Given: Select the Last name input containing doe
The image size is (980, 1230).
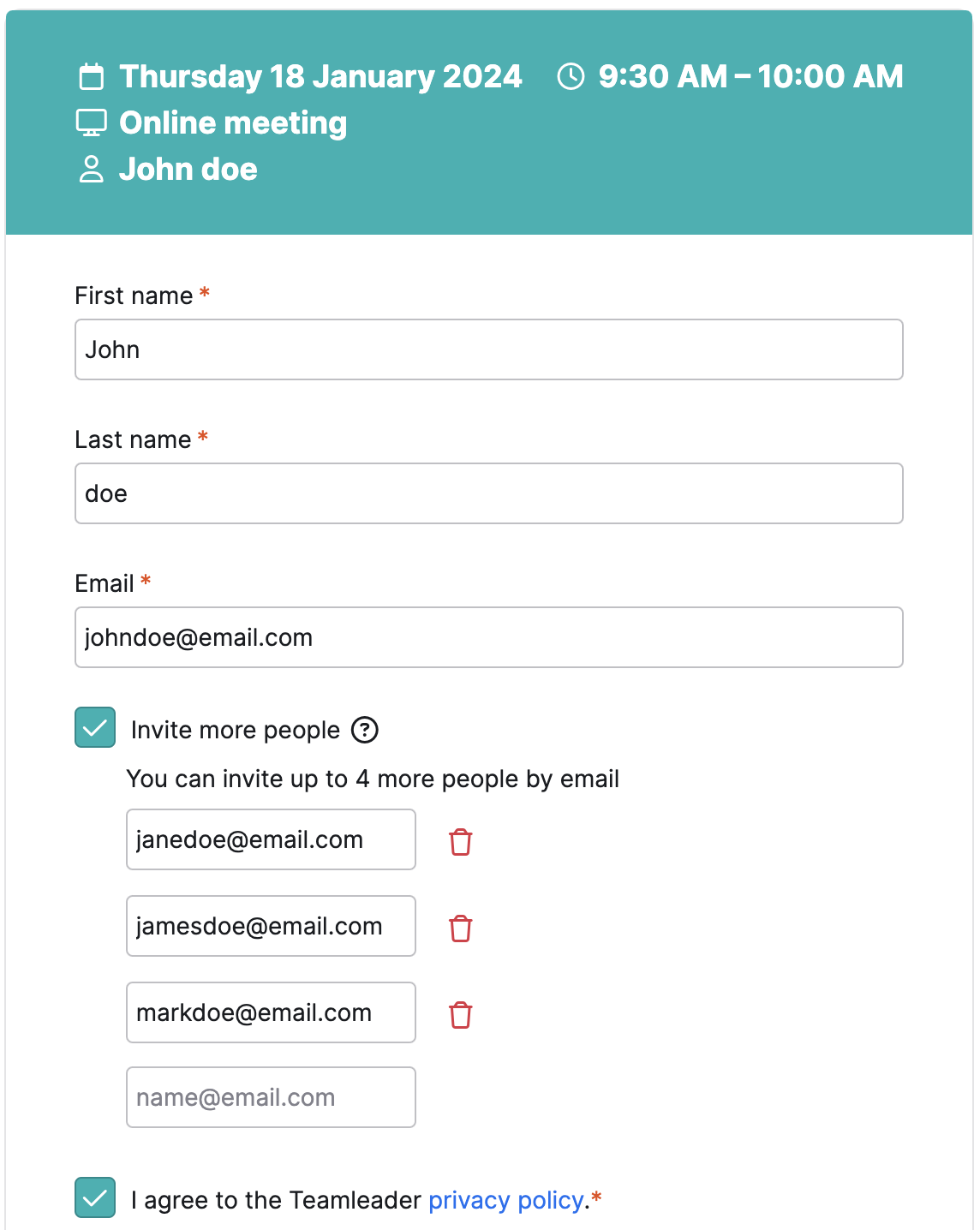Looking at the screenshot, I should 489,493.
